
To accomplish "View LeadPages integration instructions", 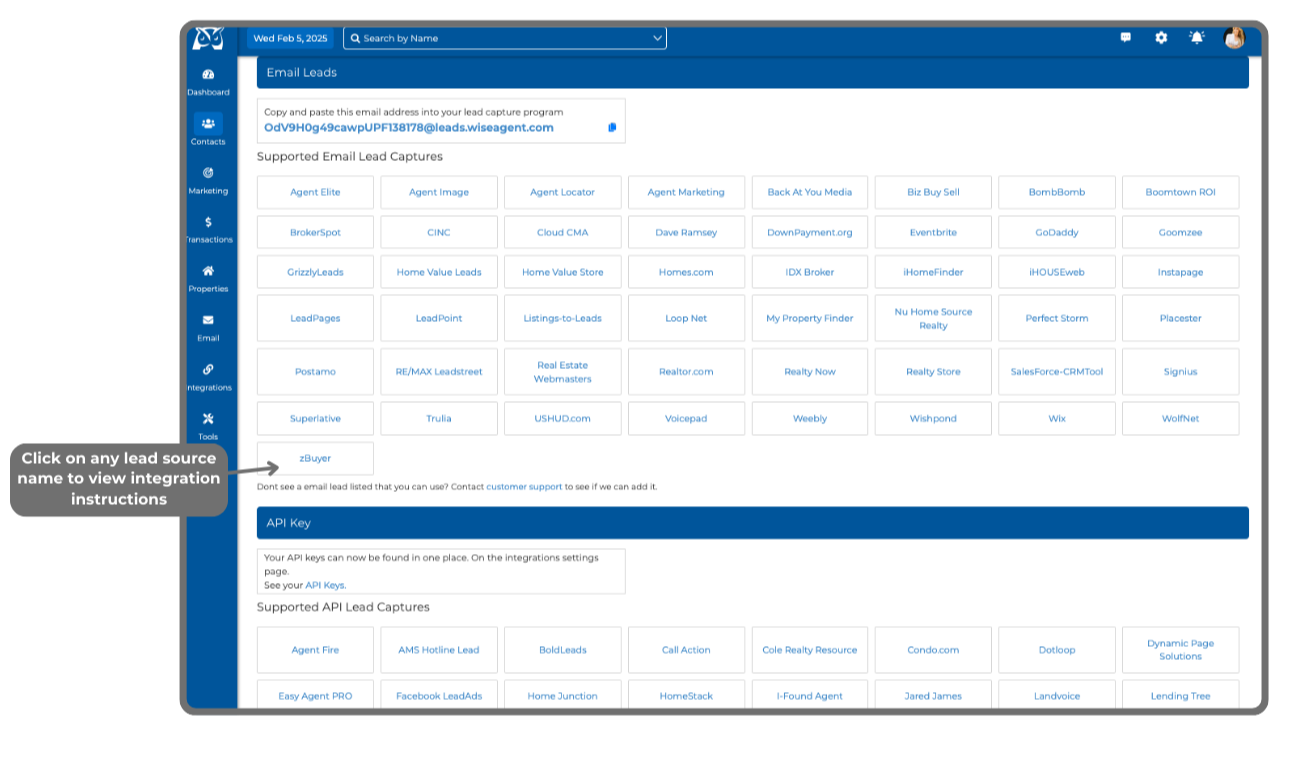I will [316, 318].
